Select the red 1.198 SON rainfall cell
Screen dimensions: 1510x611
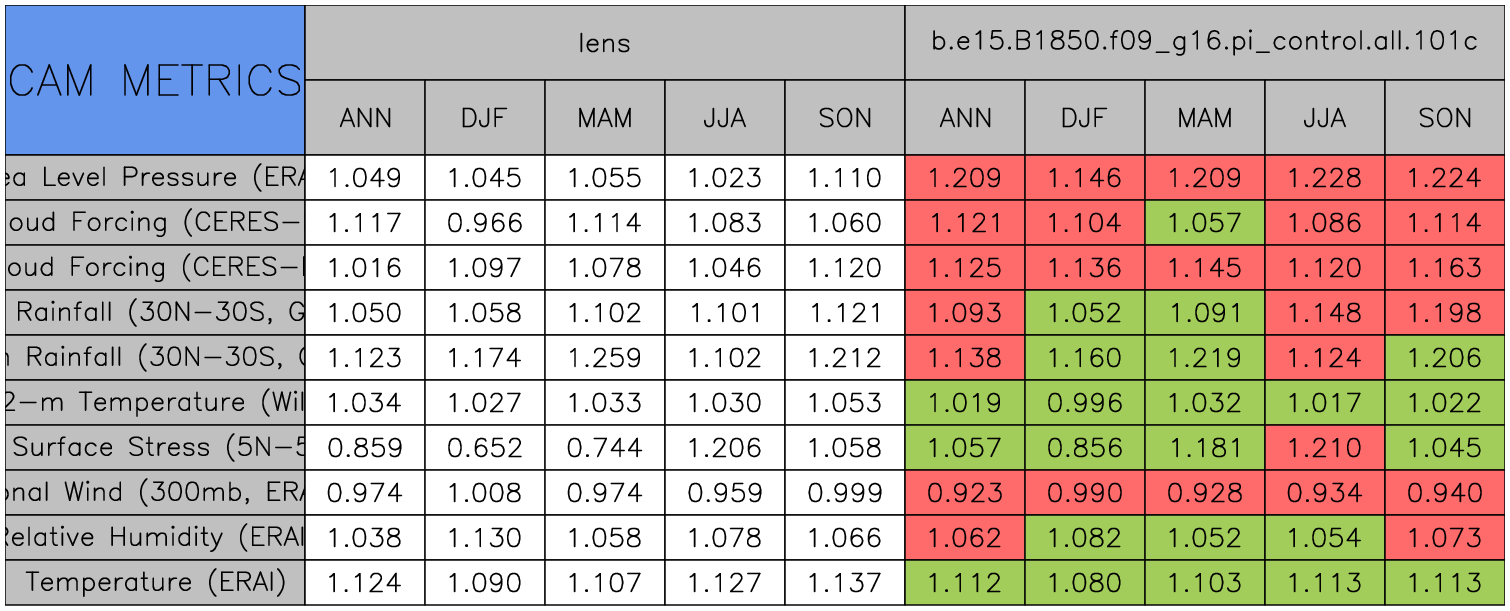1445,313
